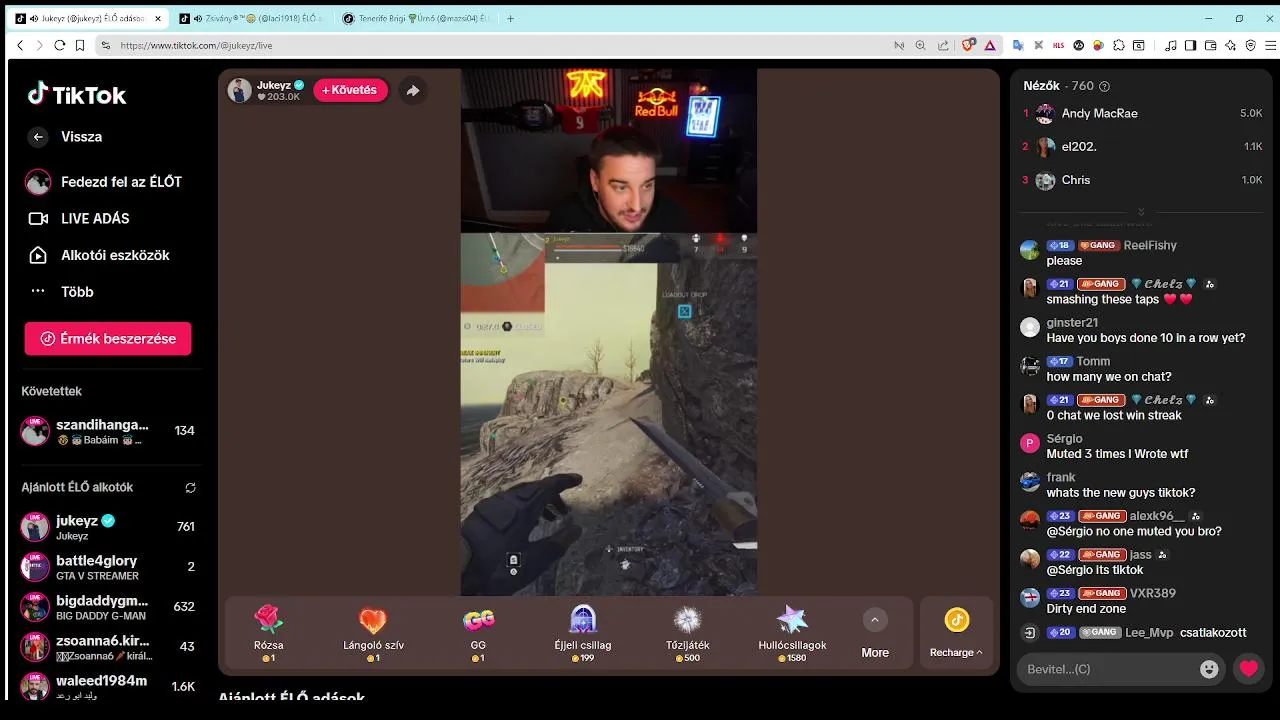The width and height of the screenshot is (1280, 720).
Task: Click VXR389 username in chat
Action: pyautogui.click(x=1153, y=594)
